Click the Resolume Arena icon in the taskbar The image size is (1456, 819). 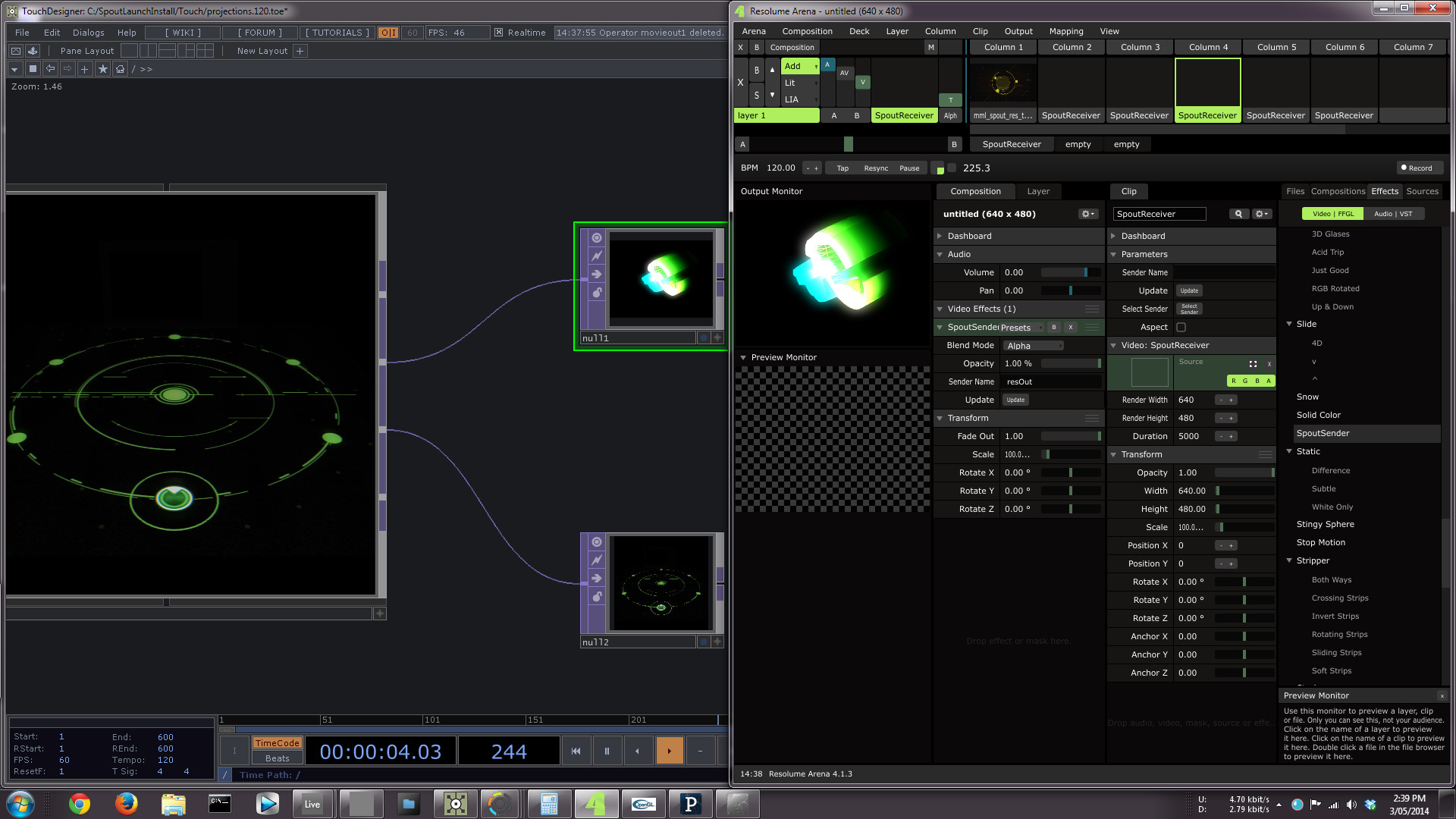596,804
